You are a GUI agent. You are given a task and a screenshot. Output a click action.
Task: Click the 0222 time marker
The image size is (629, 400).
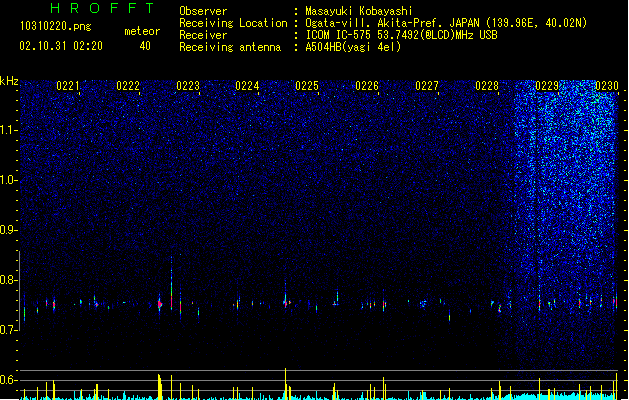tap(128, 86)
